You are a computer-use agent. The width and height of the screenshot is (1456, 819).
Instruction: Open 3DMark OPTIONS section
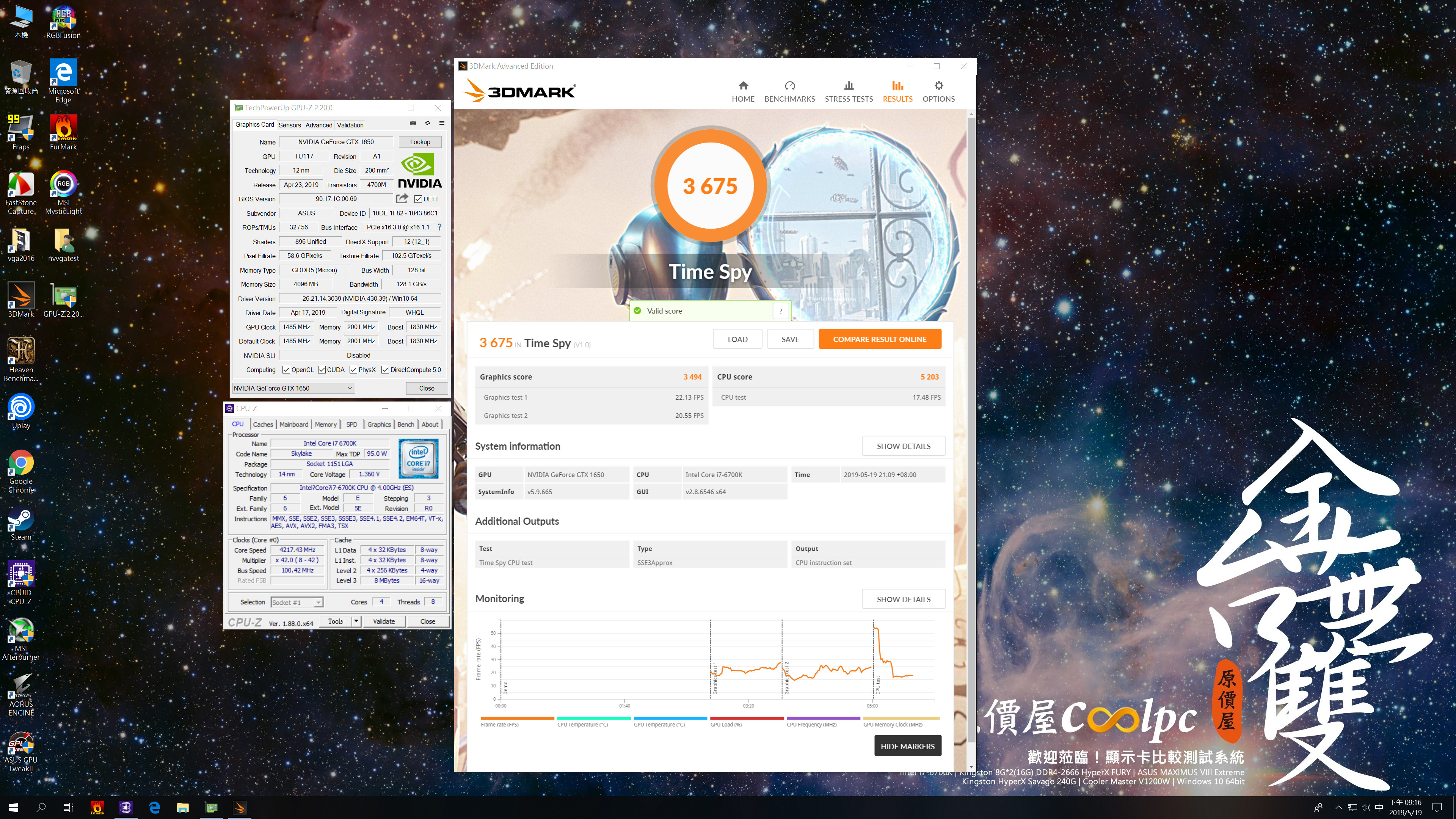pos(938,91)
